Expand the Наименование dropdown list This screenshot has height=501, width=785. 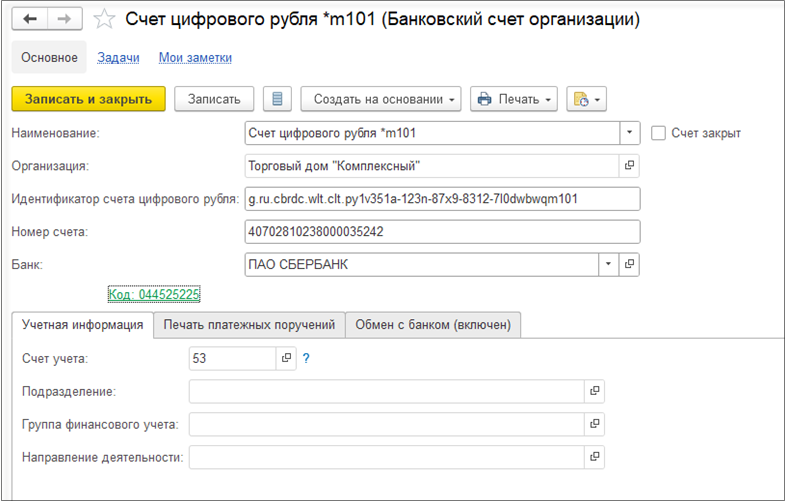pyautogui.click(x=630, y=132)
